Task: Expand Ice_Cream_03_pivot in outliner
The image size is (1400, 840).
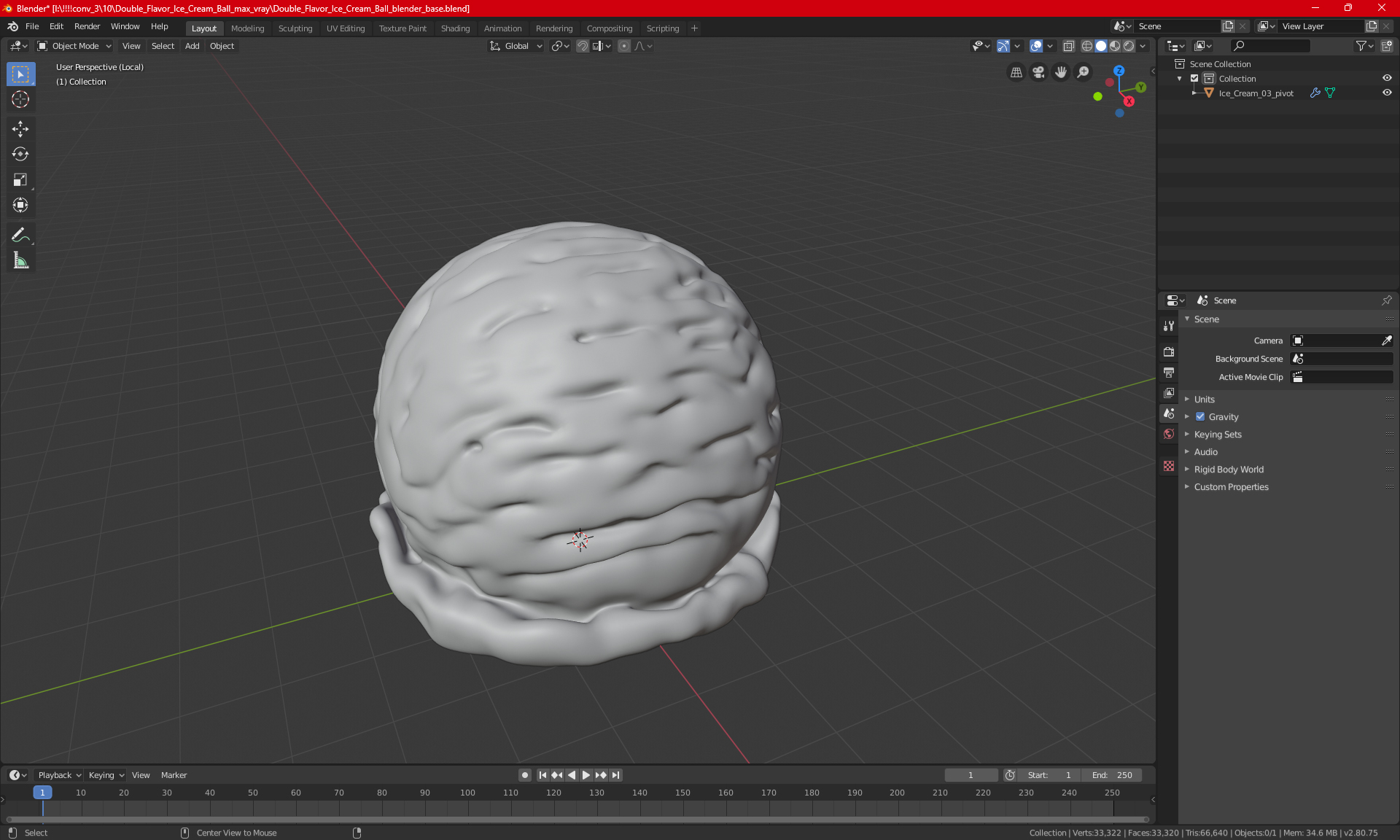Action: point(1194,93)
